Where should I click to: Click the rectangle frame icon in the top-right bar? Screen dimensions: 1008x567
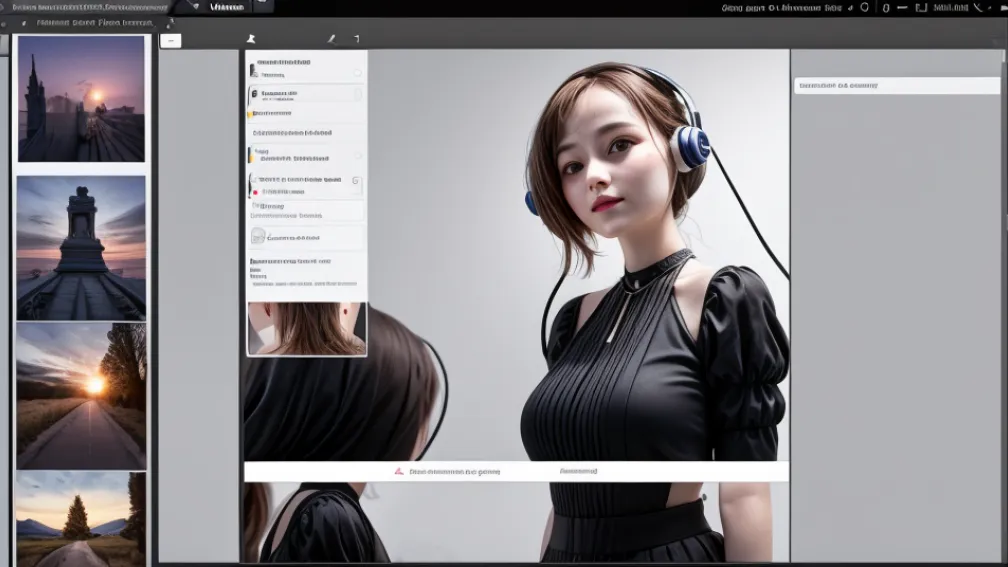click(x=921, y=7)
